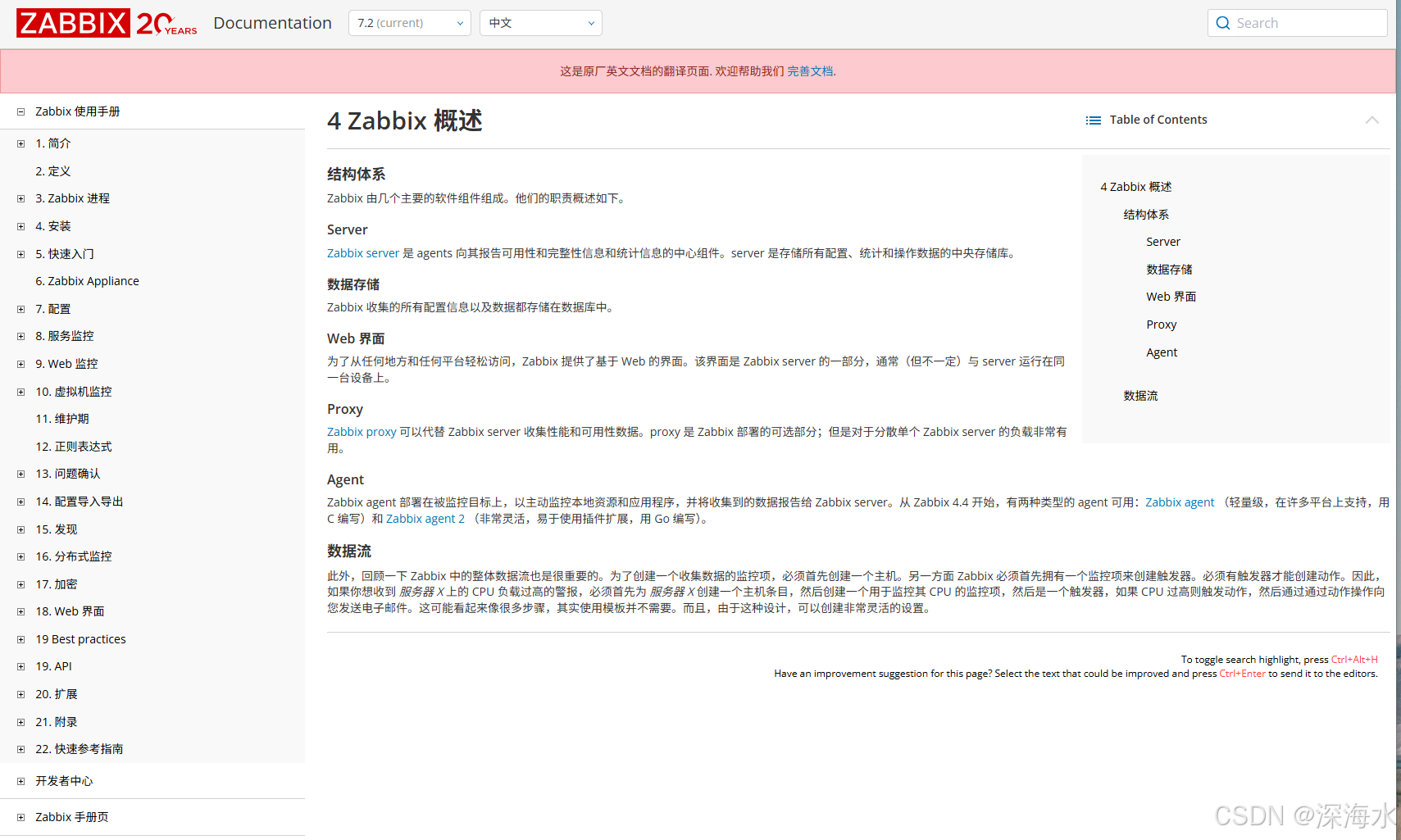Expand the Zabbix 手册页 node

click(x=21, y=817)
